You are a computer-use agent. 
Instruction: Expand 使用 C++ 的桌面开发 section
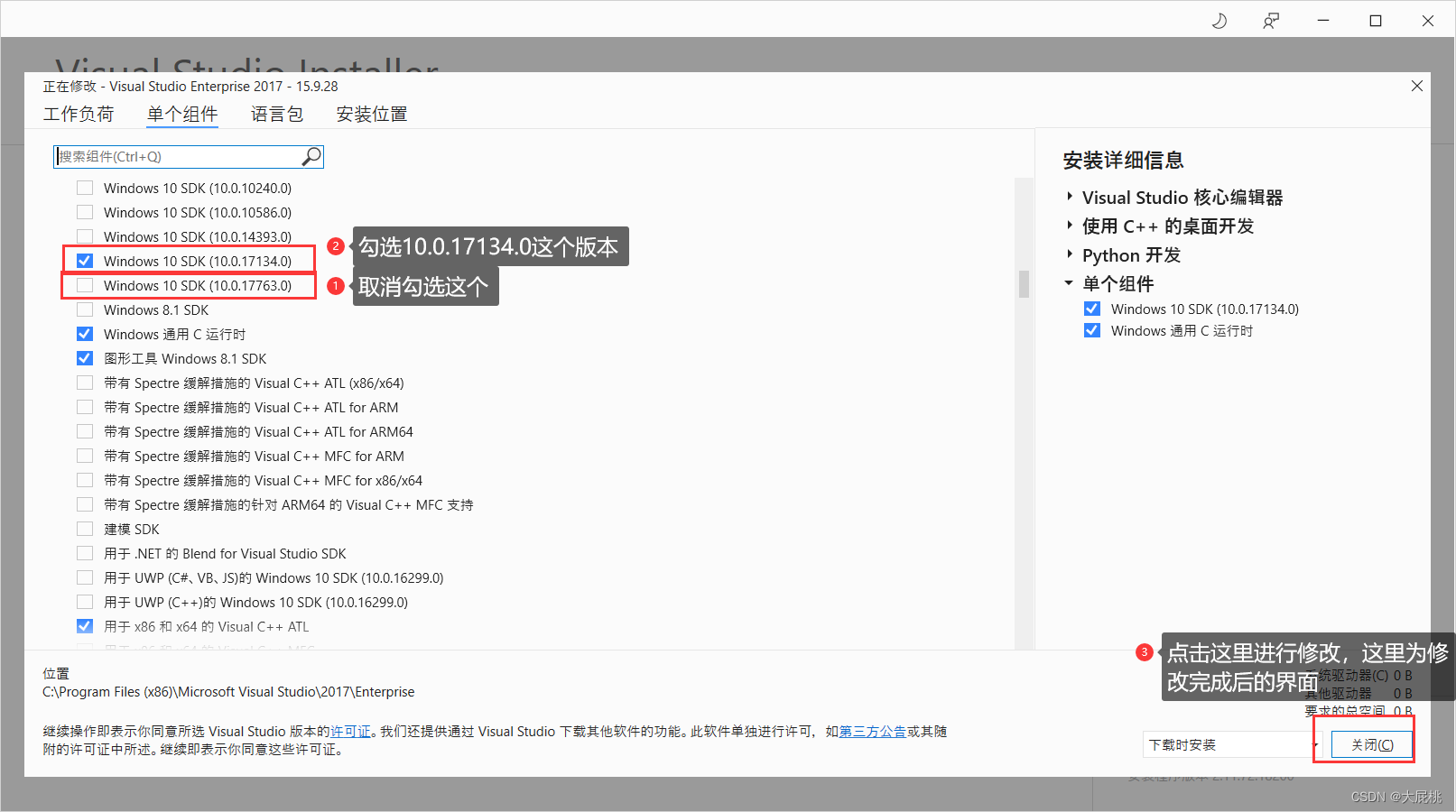(x=1070, y=226)
